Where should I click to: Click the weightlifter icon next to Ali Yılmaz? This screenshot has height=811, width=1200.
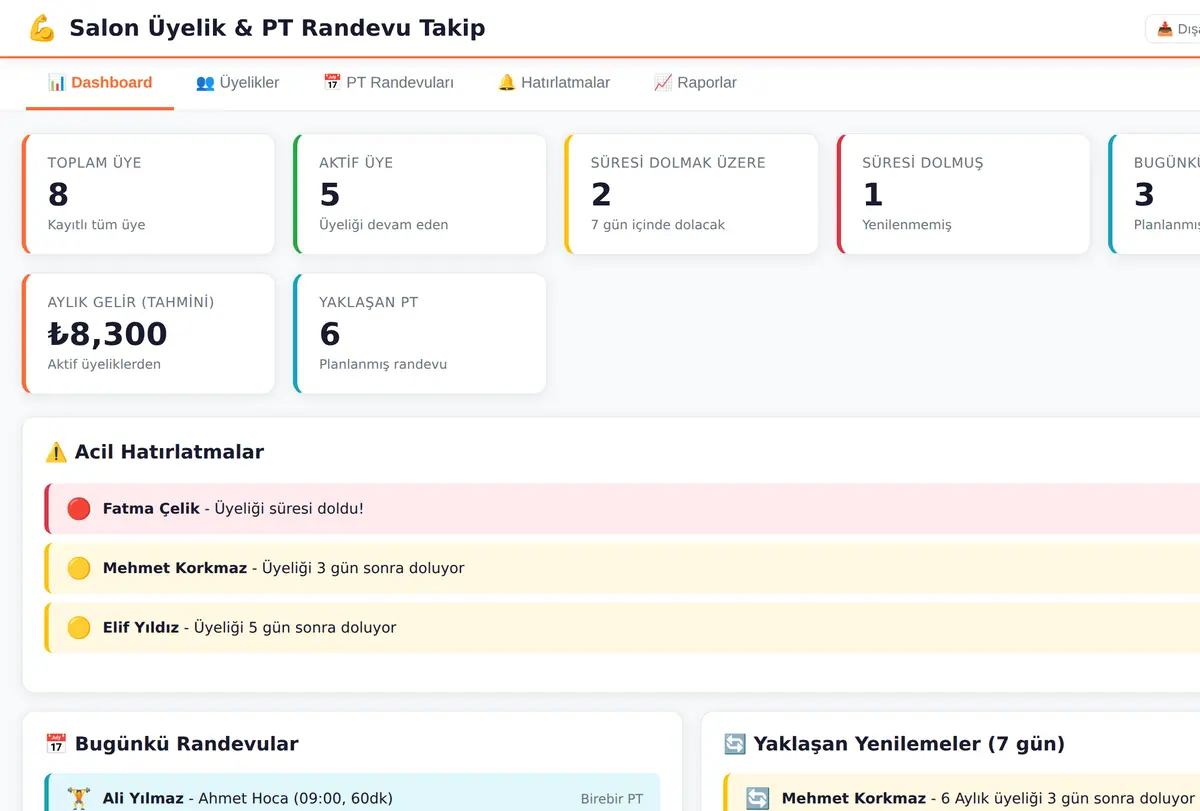[x=79, y=798]
